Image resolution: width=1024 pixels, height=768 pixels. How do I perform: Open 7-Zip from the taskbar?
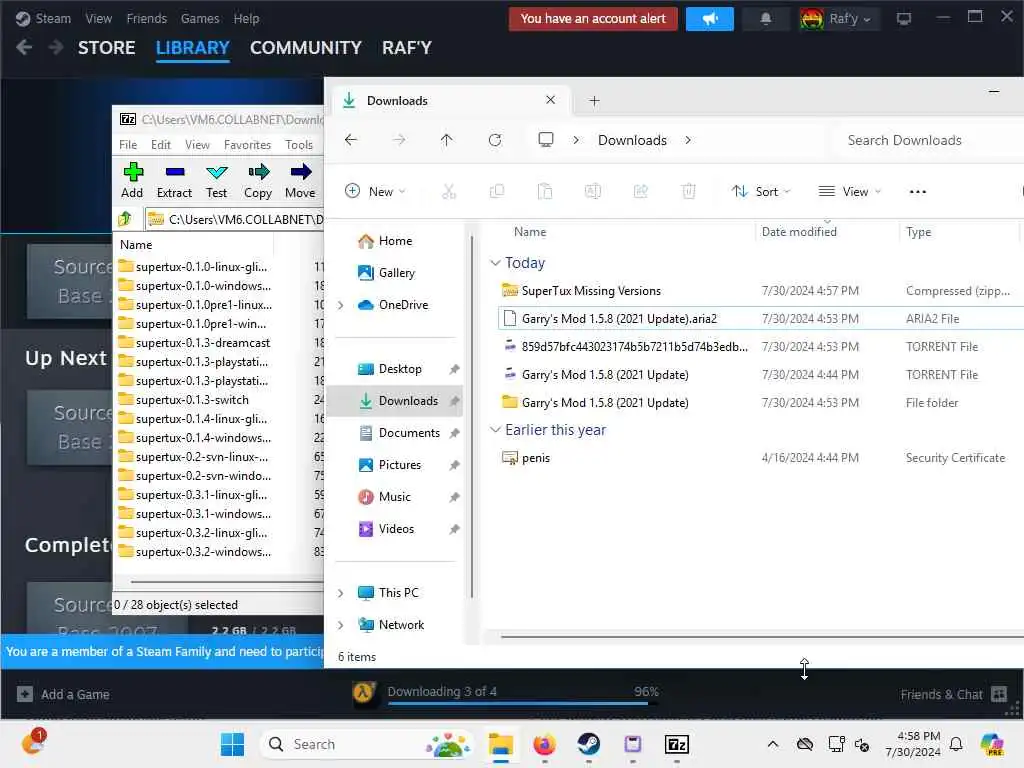677,744
